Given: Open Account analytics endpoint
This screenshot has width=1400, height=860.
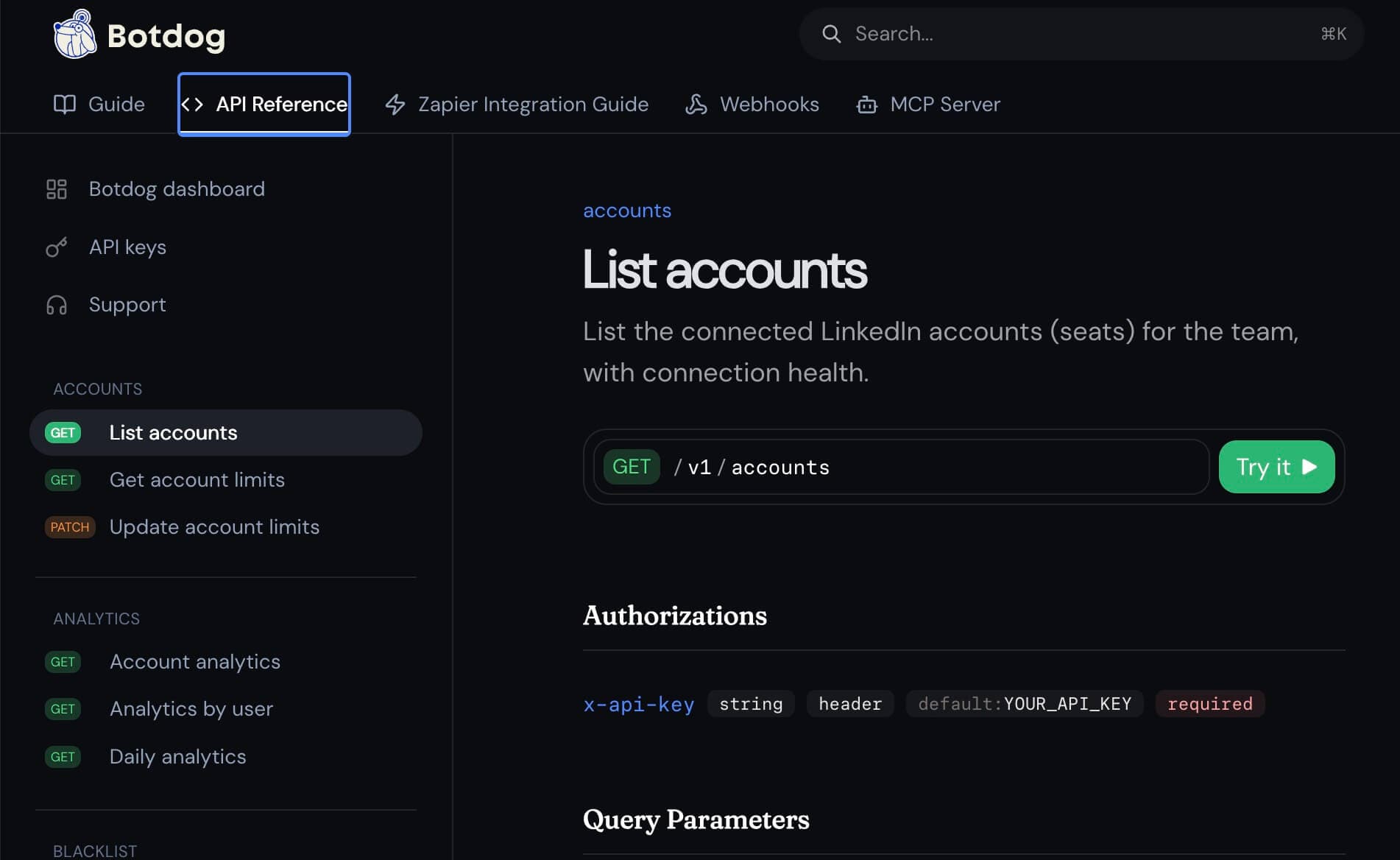Looking at the screenshot, I should coord(195,662).
